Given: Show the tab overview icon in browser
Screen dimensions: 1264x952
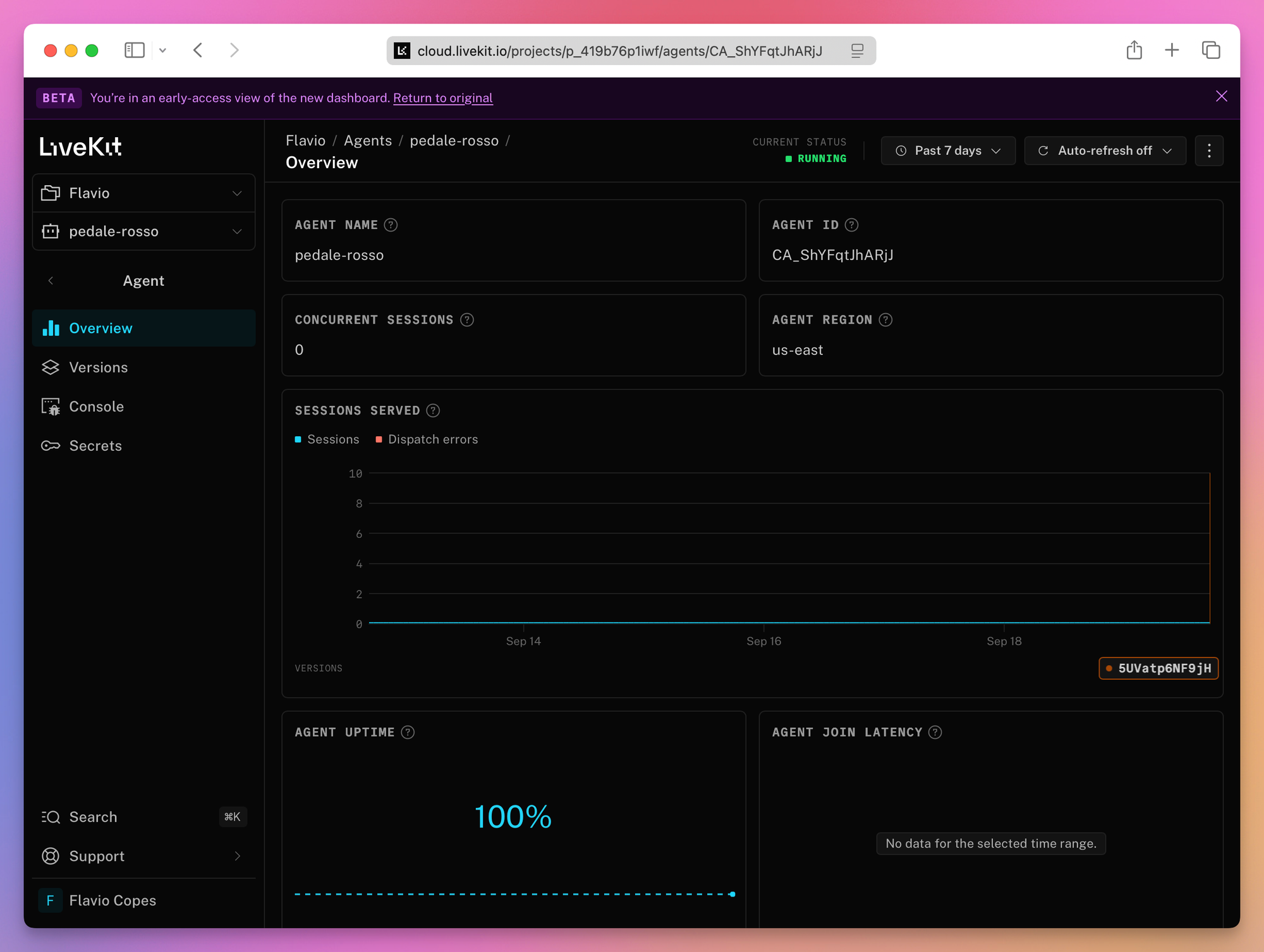Looking at the screenshot, I should pyautogui.click(x=1210, y=50).
